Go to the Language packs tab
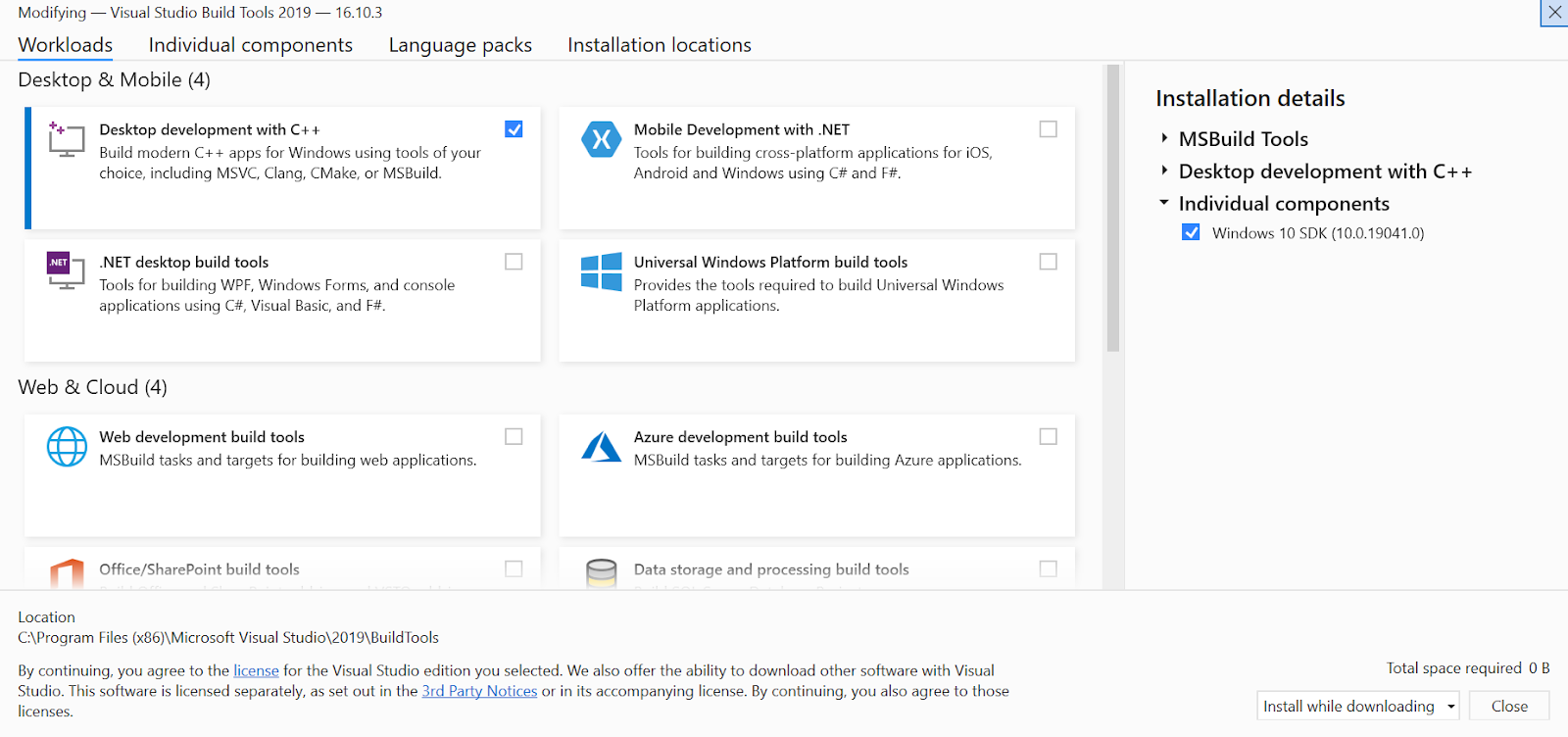Screen dimensions: 1568x737 point(460,45)
